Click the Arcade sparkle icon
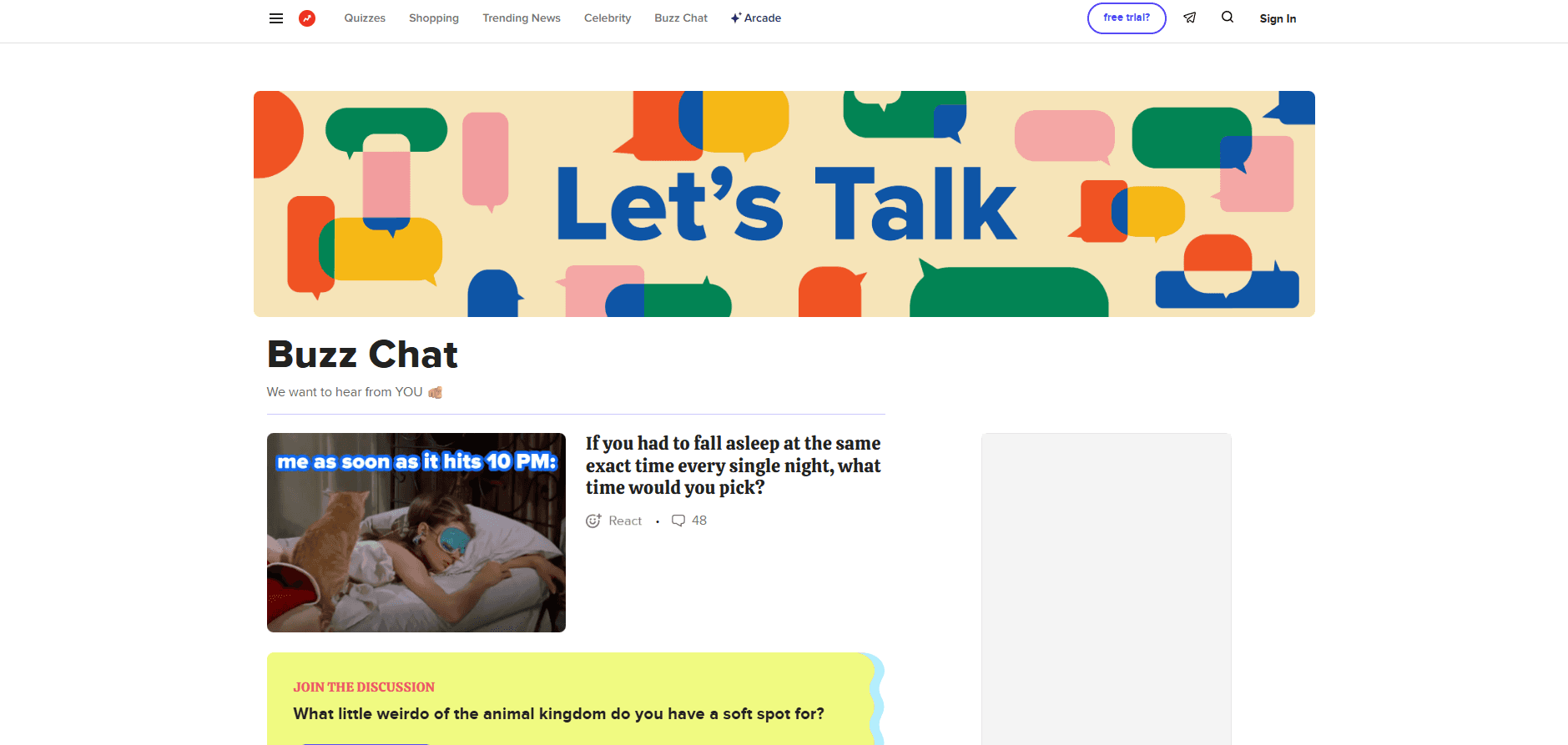This screenshot has width=1568, height=745. click(736, 18)
